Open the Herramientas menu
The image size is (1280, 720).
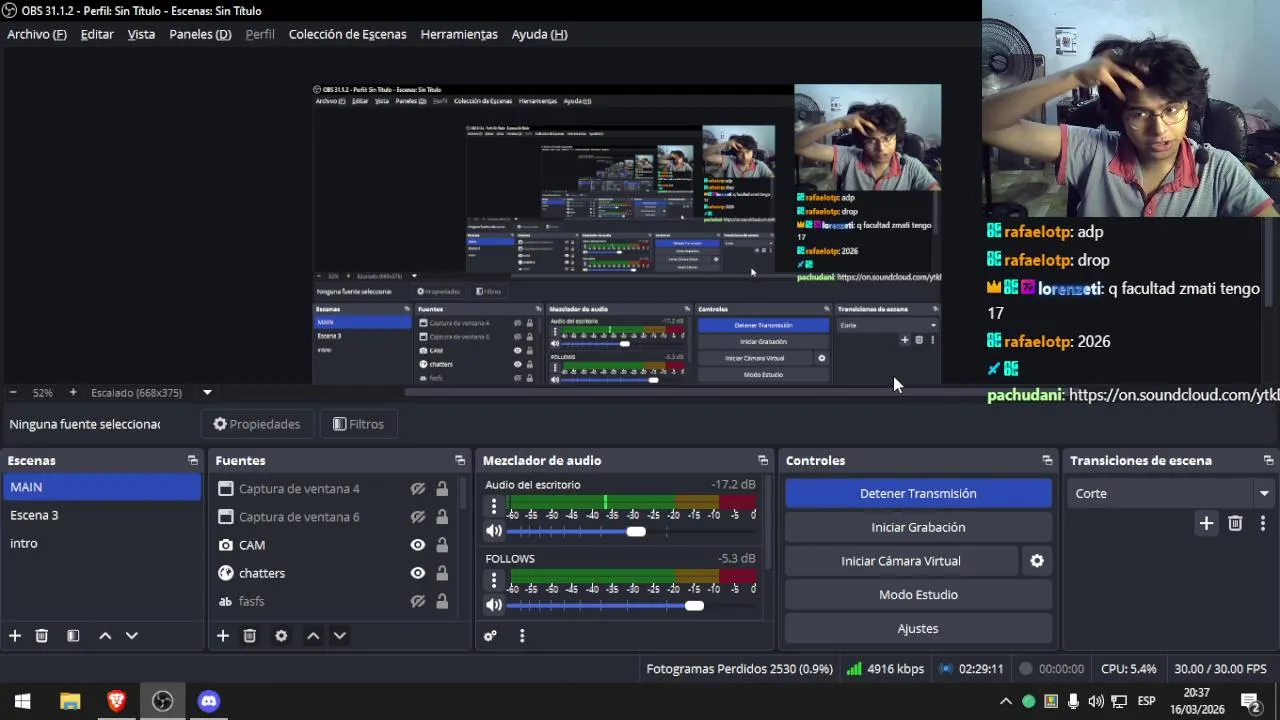pyautogui.click(x=459, y=34)
